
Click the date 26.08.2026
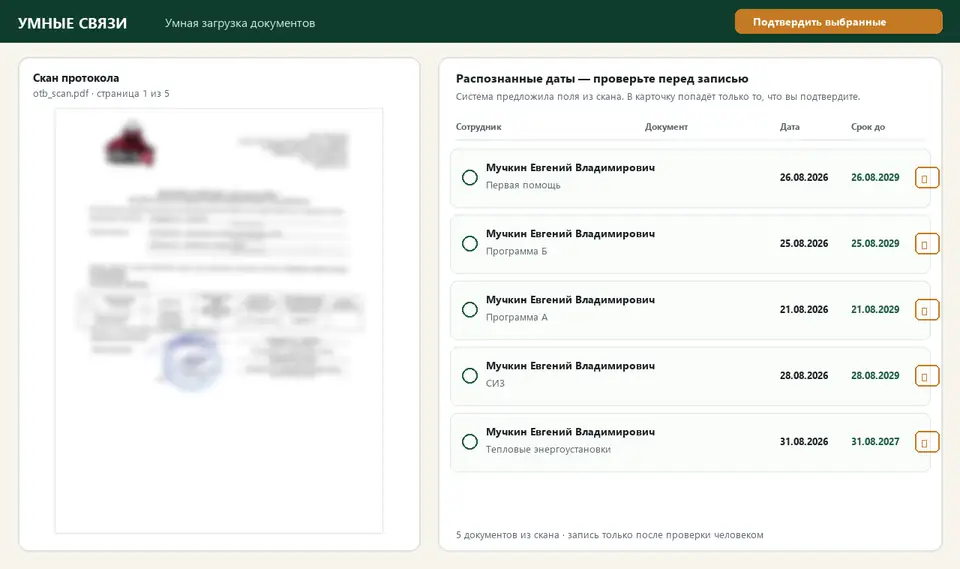[x=804, y=178]
